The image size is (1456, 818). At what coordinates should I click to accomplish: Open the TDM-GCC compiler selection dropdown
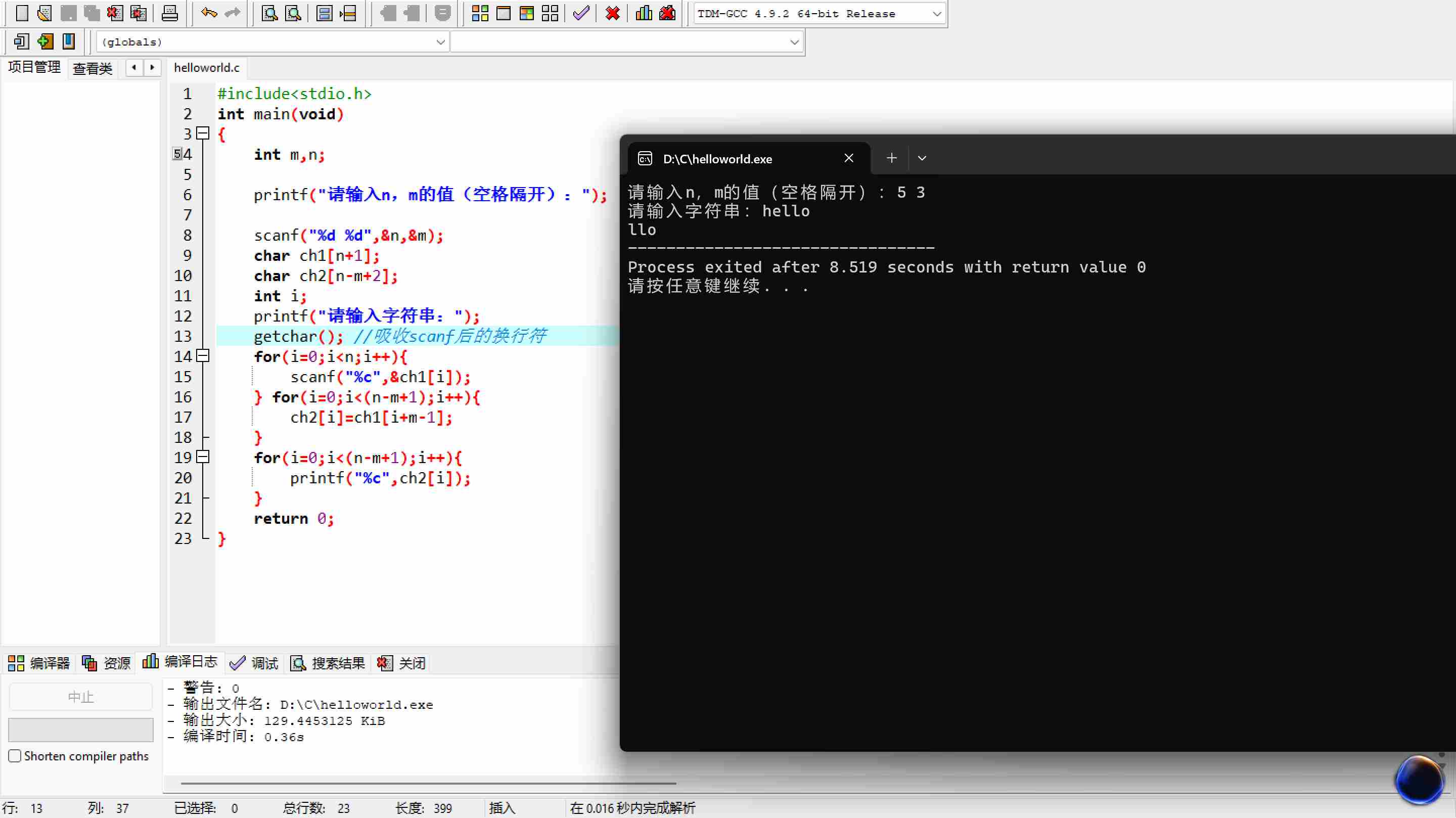(x=937, y=14)
